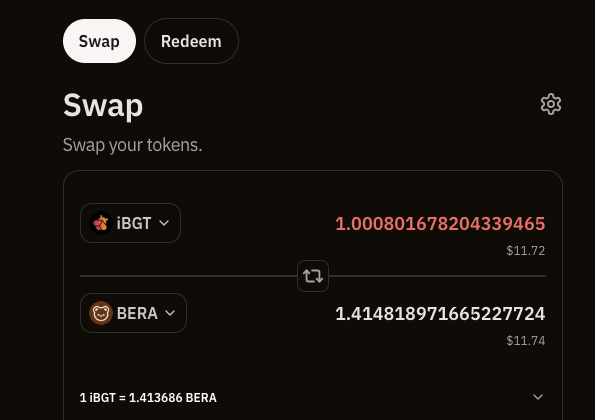
Task: Choose a token via the iBGT label
Action: [134, 223]
